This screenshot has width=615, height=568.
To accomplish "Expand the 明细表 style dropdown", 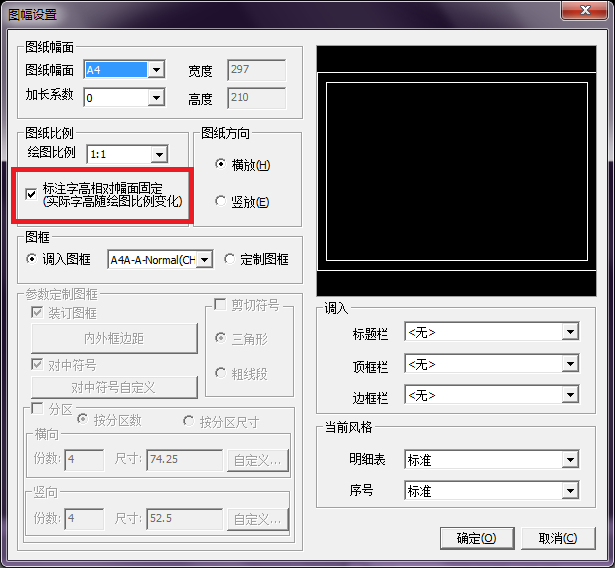I will [570, 459].
